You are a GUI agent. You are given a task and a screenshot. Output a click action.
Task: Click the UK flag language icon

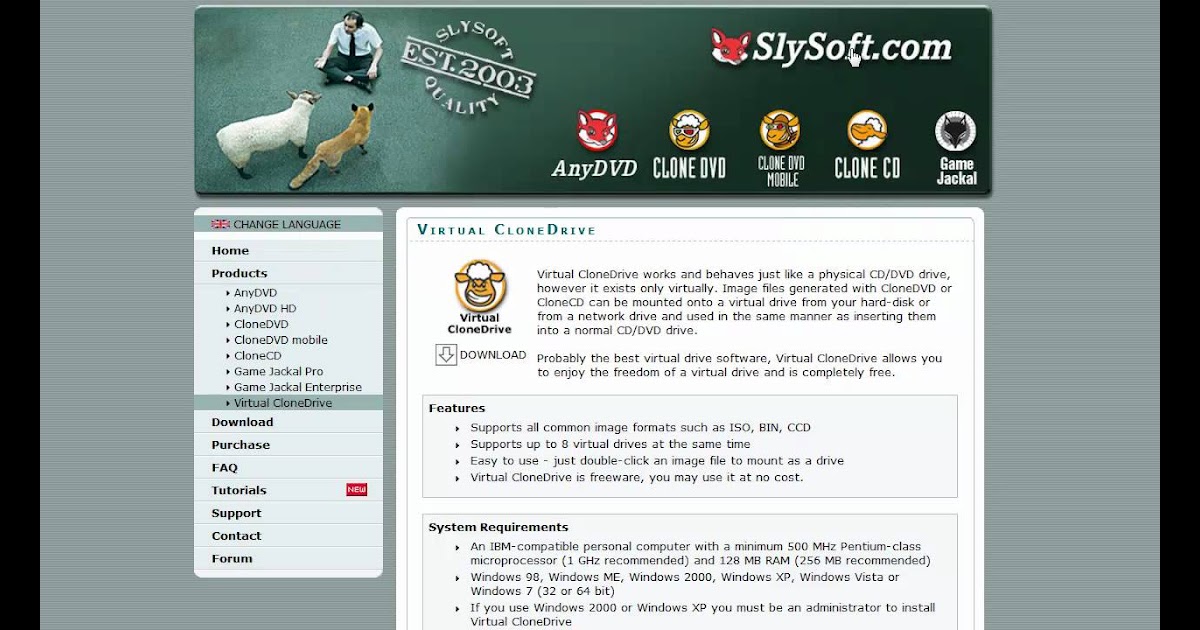[220, 224]
